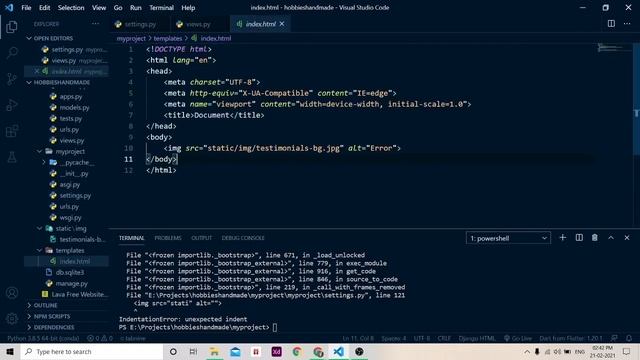Open the Run and Debug view
The width and height of the screenshot is (640, 360).
pos(12,105)
